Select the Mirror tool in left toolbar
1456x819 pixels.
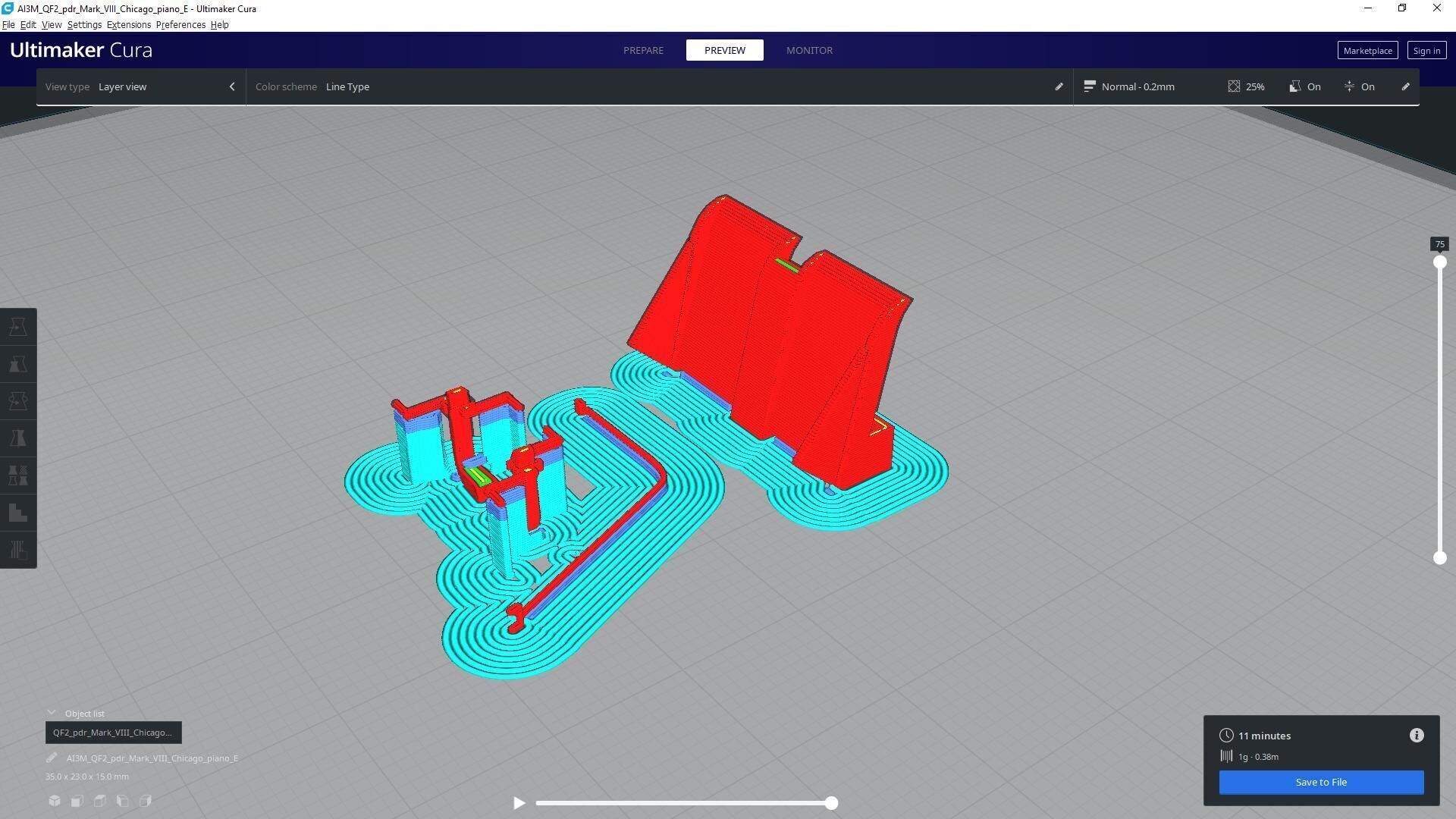[18, 438]
